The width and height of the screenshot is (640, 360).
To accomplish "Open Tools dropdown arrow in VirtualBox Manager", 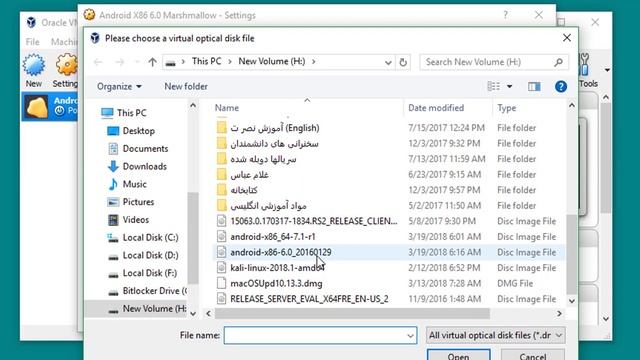I will (x=607, y=70).
